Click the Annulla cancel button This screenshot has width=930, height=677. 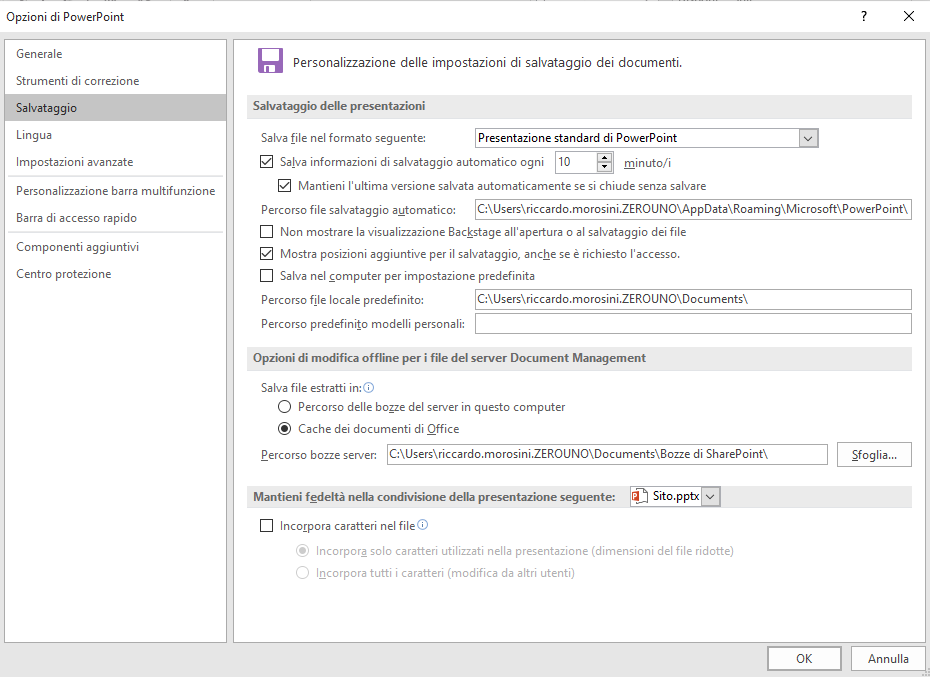click(888, 659)
